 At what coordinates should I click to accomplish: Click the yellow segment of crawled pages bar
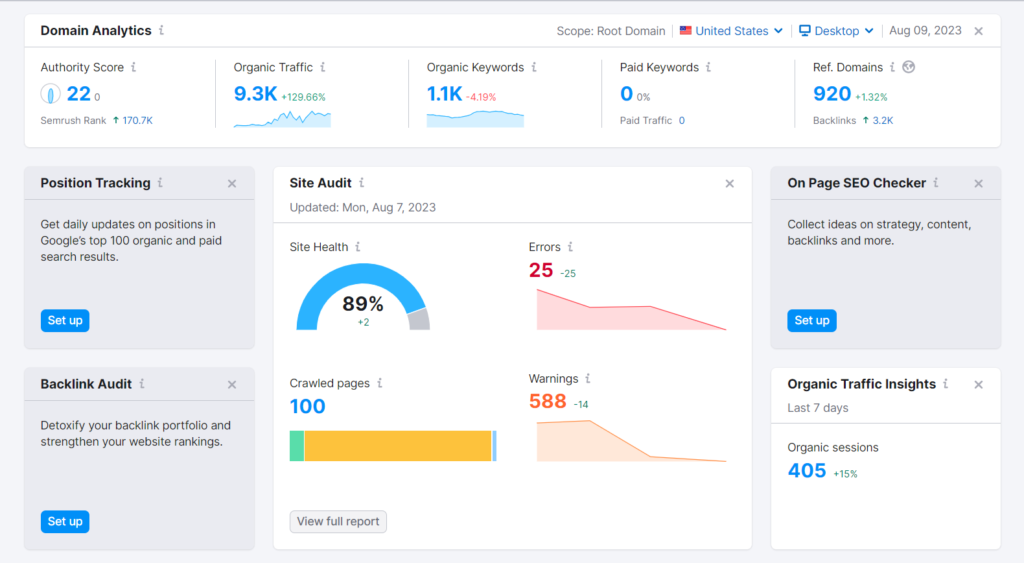[x=397, y=446]
